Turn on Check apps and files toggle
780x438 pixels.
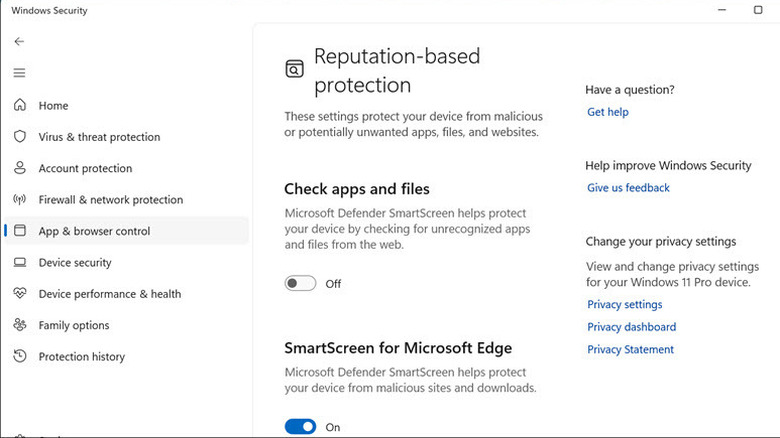[300, 284]
